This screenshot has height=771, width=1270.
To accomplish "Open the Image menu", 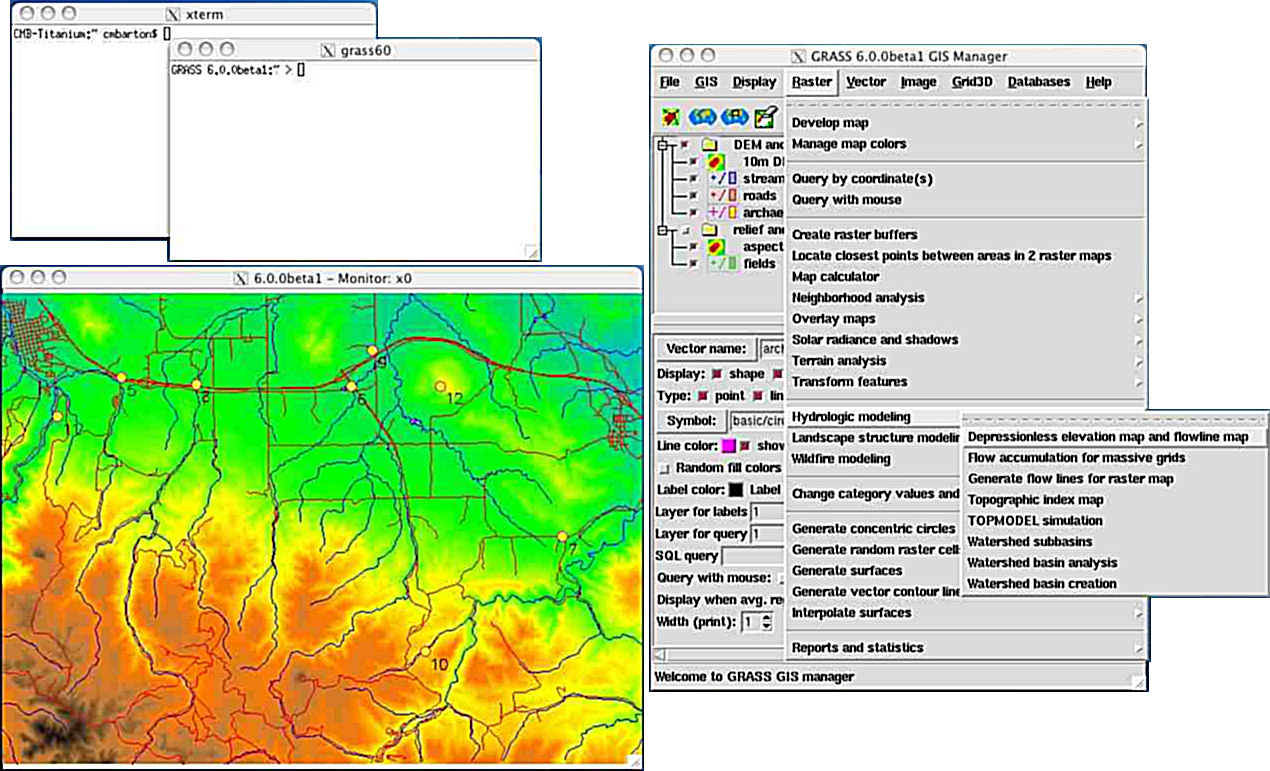I will click(x=919, y=82).
